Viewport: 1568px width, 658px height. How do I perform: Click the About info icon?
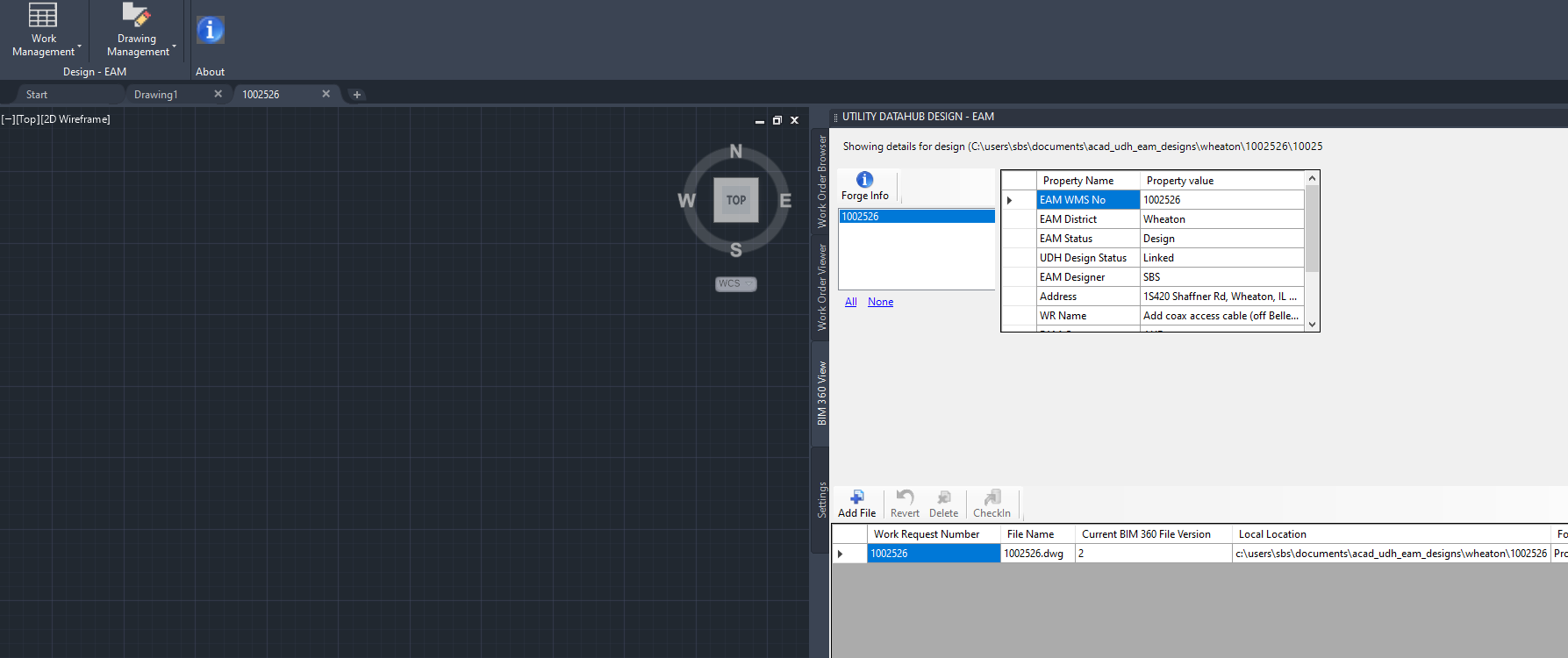(210, 31)
